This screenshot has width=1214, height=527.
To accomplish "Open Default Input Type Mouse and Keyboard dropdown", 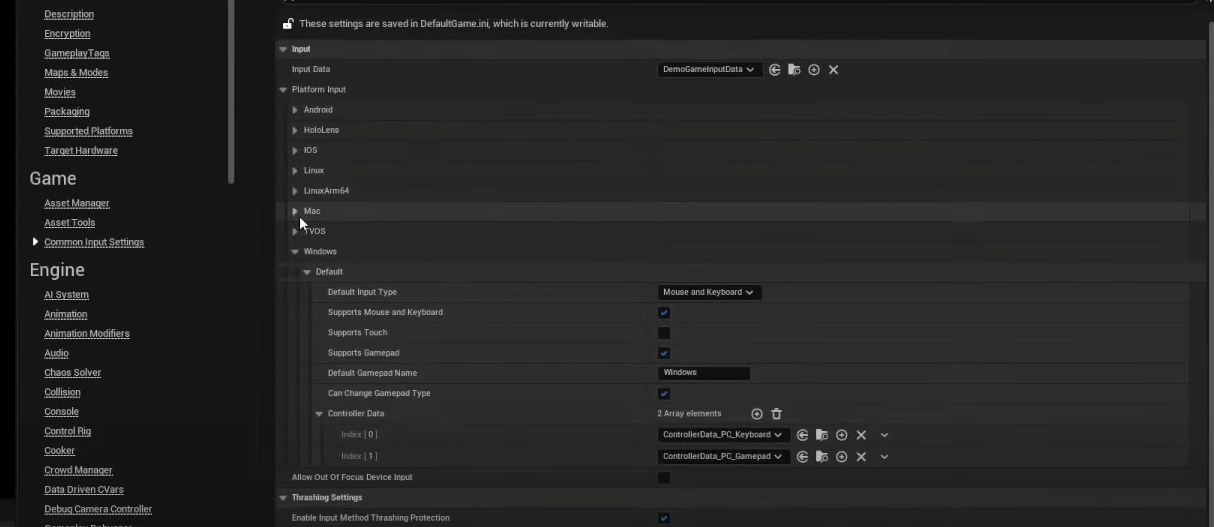I will pos(710,292).
